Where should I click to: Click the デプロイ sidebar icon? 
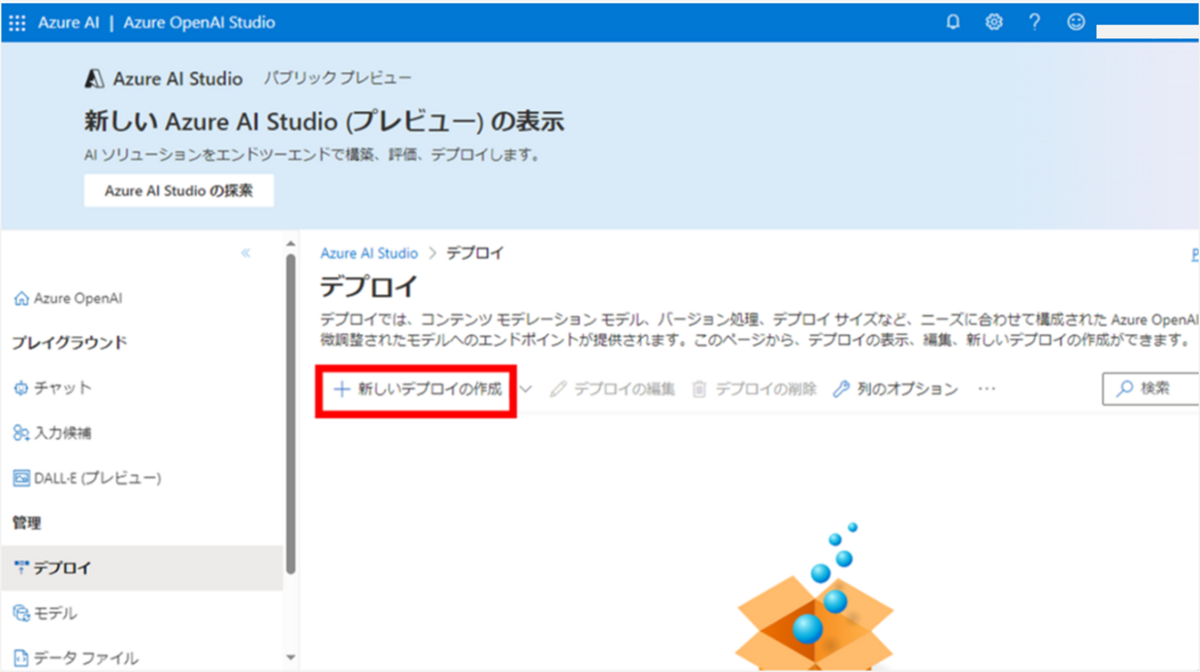coord(21,568)
